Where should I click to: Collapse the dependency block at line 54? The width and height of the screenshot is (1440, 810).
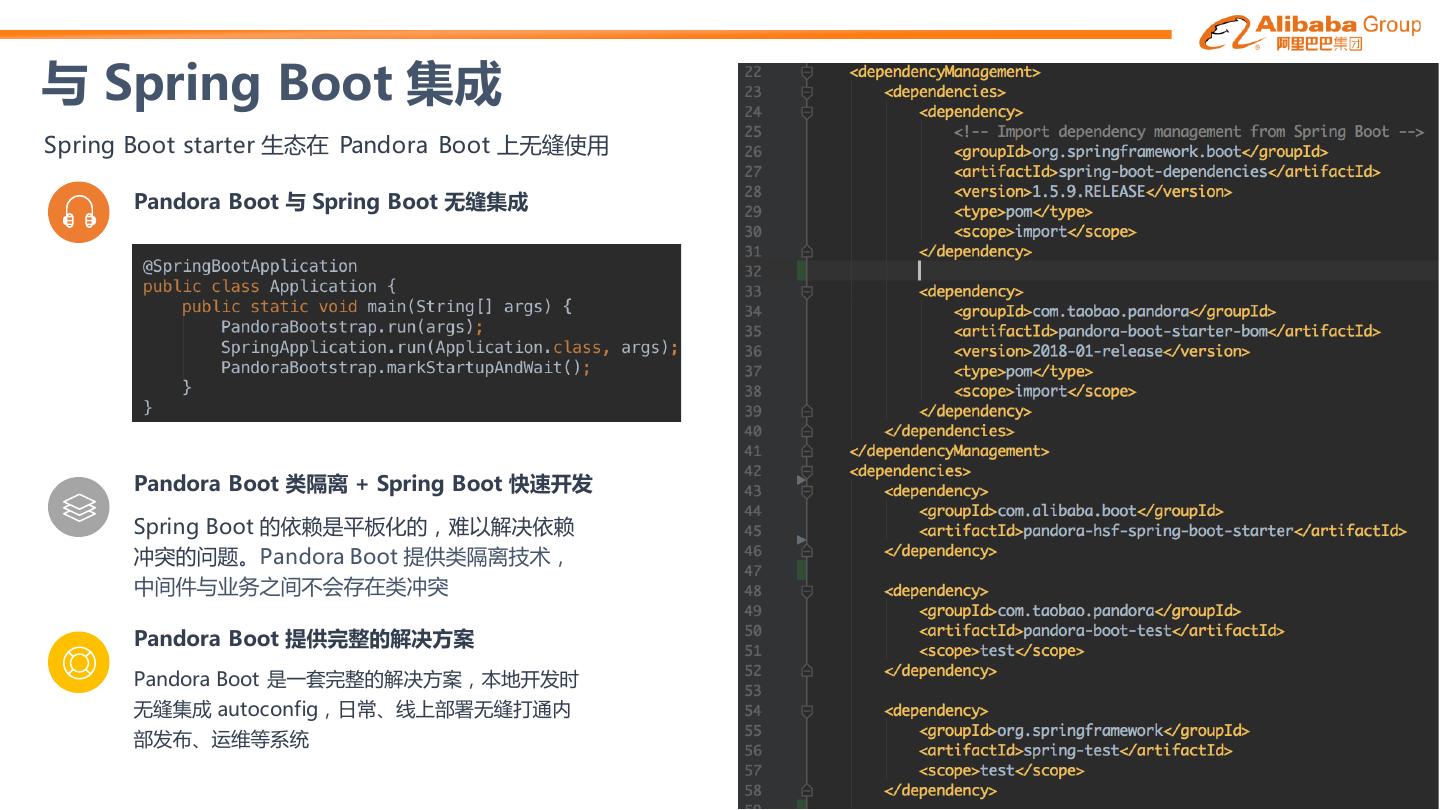(808, 711)
